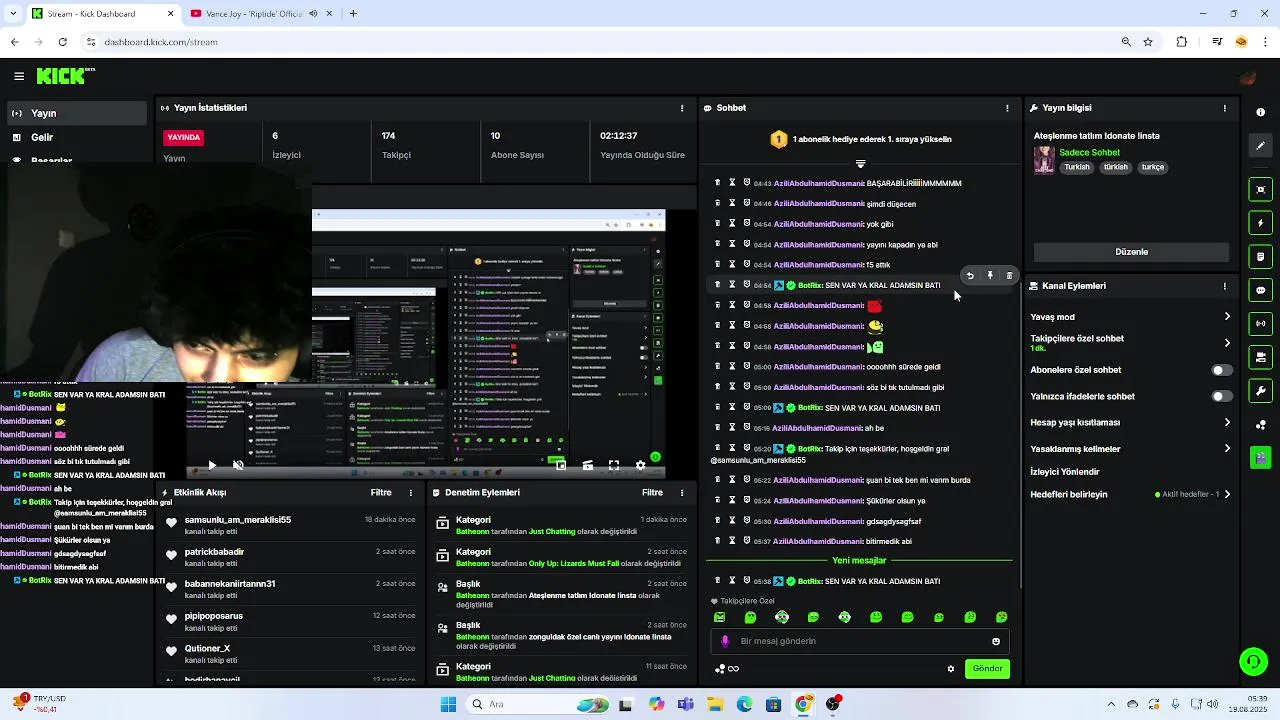Send message with Gönder button
Screen dimensions: 1280x720
(x=987, y=669)
